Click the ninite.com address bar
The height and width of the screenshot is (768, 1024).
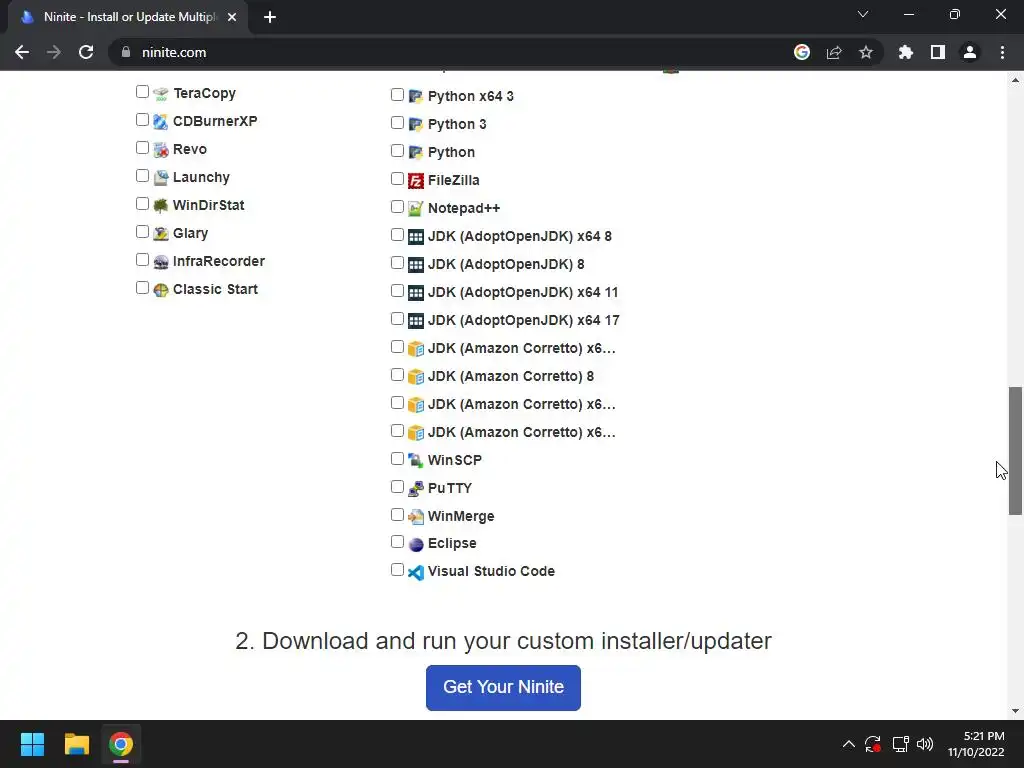pyautogui.click(x=450, y=52)
